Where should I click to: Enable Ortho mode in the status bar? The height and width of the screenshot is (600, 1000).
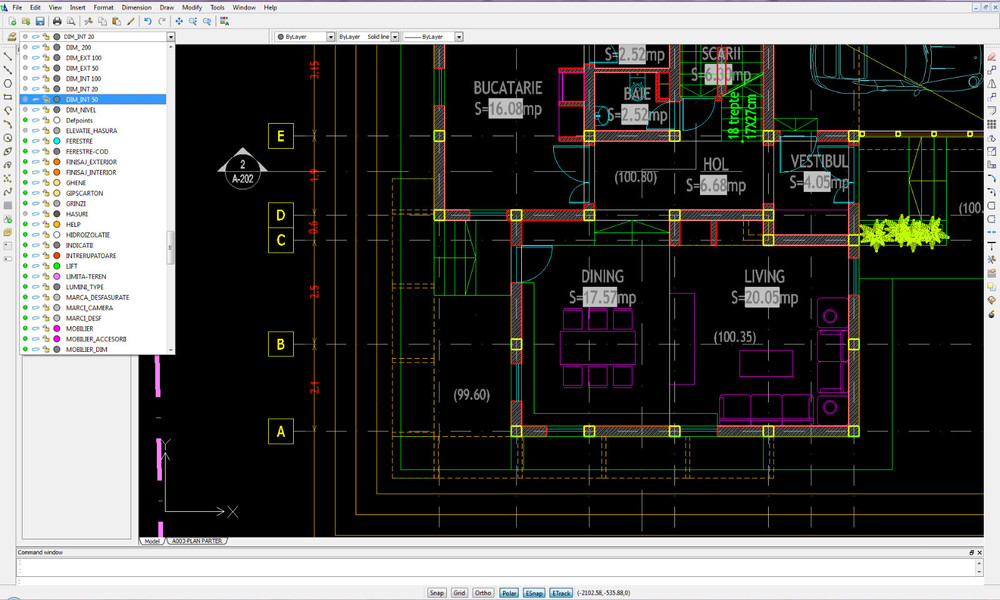[x=483, y=592]
